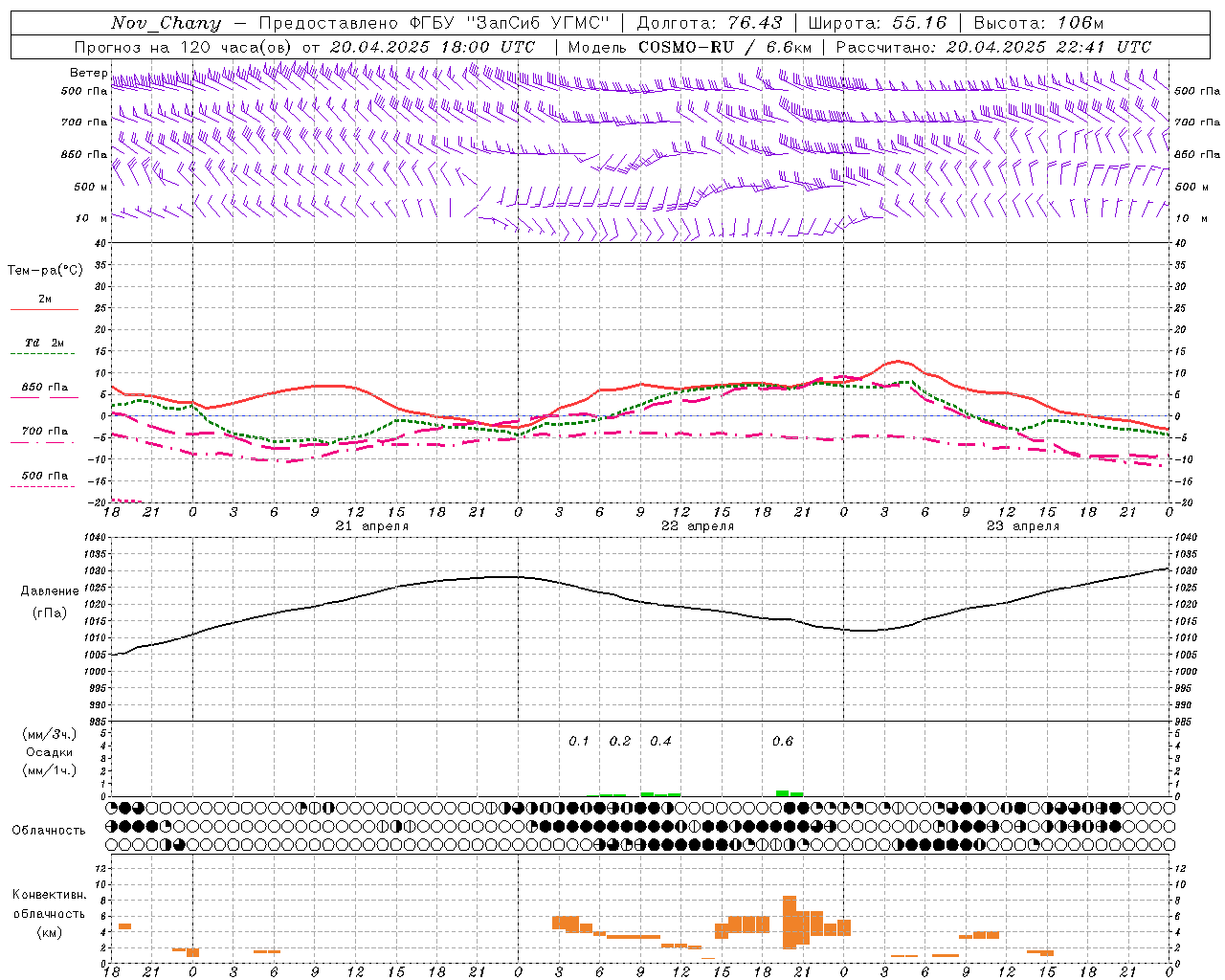Click forecast start "20.04.2025 18:00 UTC"

click(433, 46)
